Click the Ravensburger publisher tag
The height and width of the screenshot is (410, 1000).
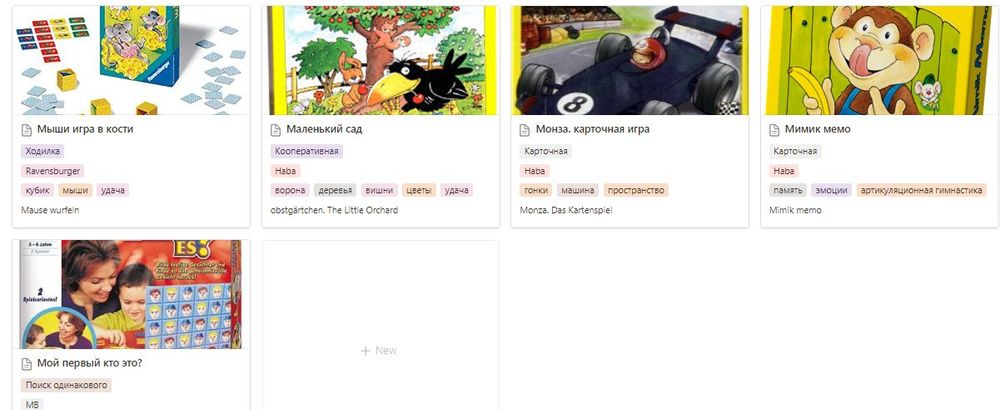point(52,171)
